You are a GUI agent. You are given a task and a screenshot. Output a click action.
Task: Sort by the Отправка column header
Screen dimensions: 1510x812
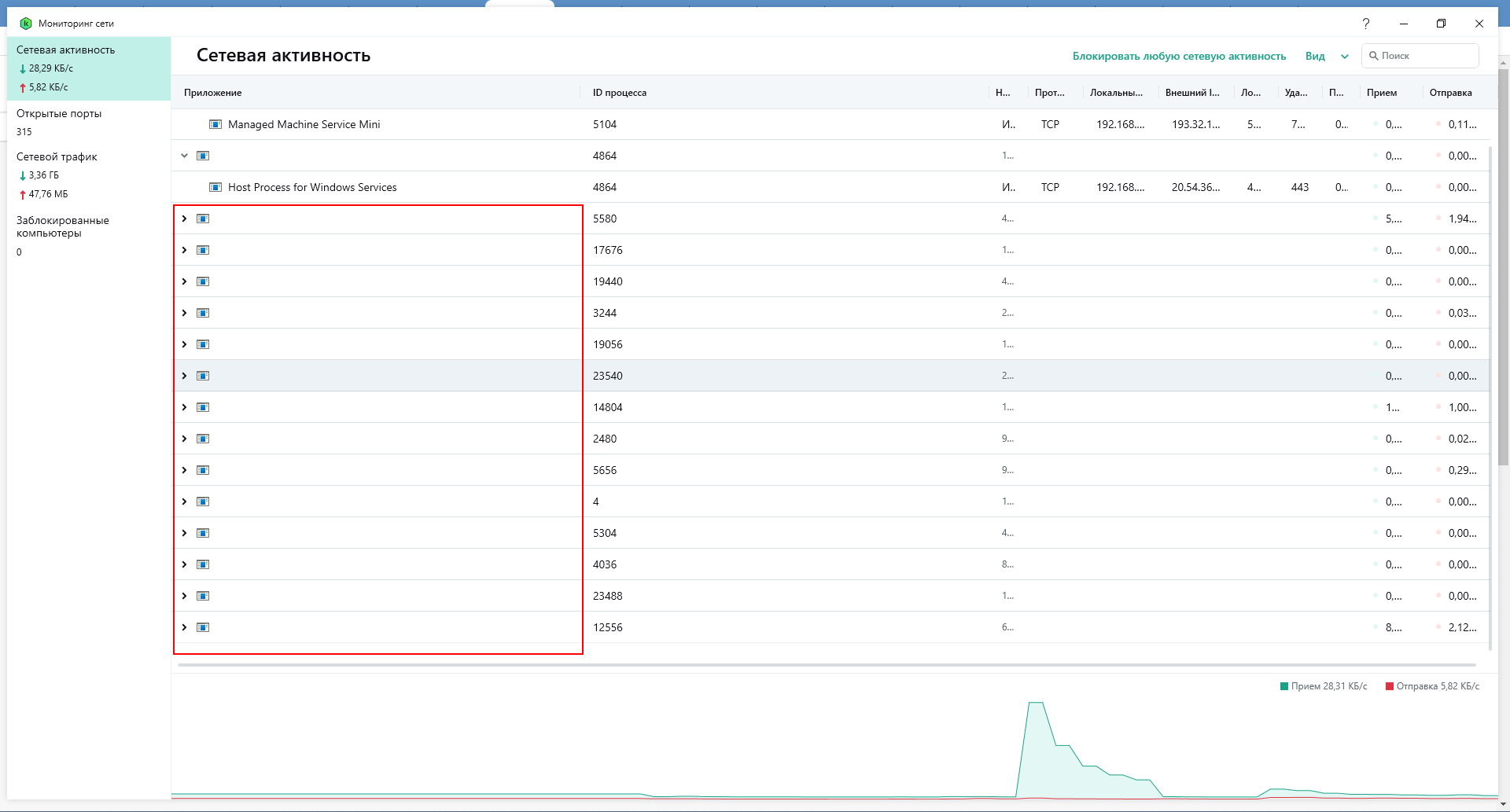tap(1450, 93)
